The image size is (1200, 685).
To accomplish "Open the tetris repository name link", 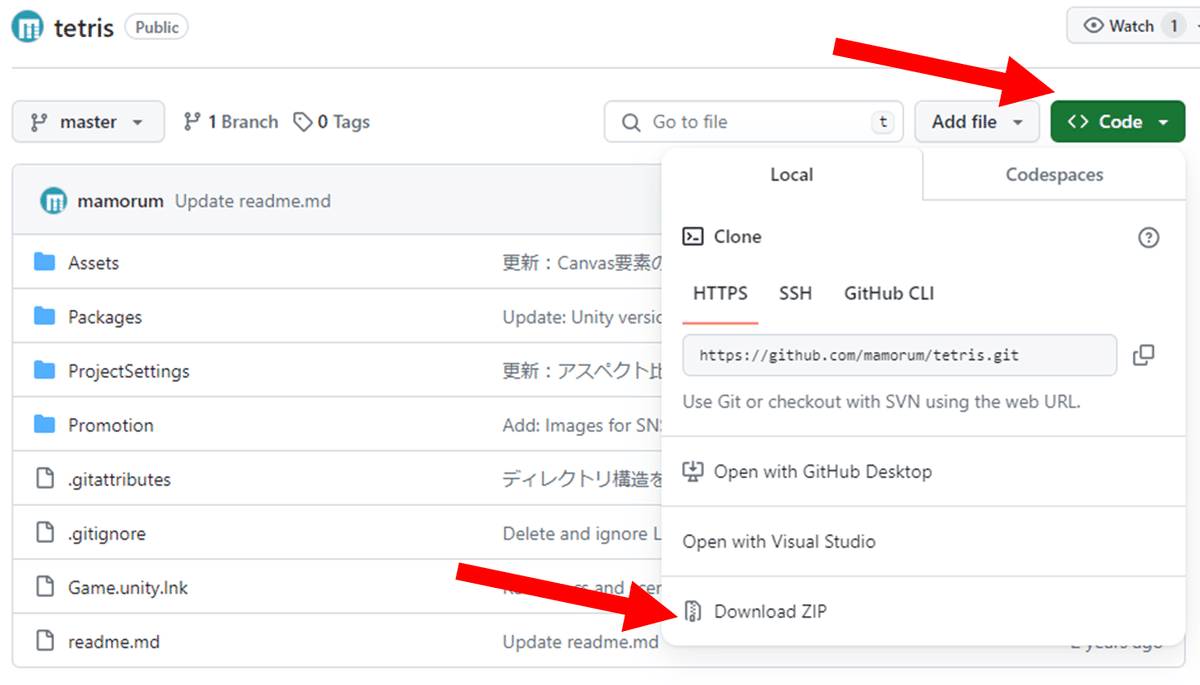I will pyautogui.click(x=84, y=28).
